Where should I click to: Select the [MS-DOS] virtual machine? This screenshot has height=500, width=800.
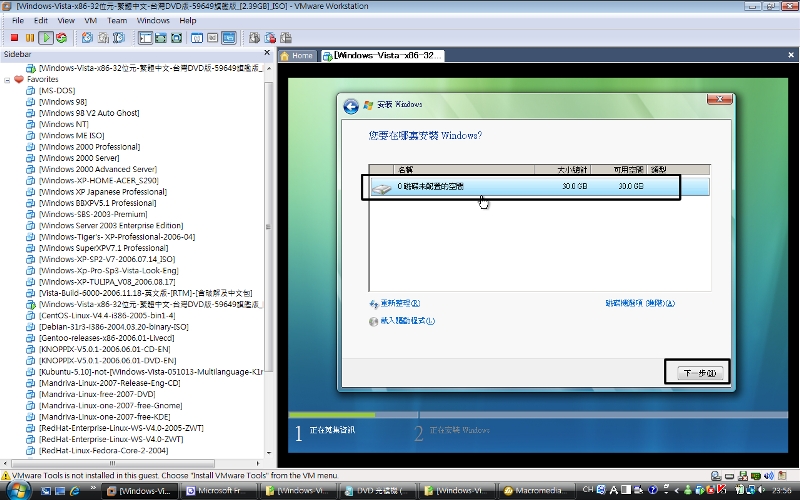coord(57,90)
